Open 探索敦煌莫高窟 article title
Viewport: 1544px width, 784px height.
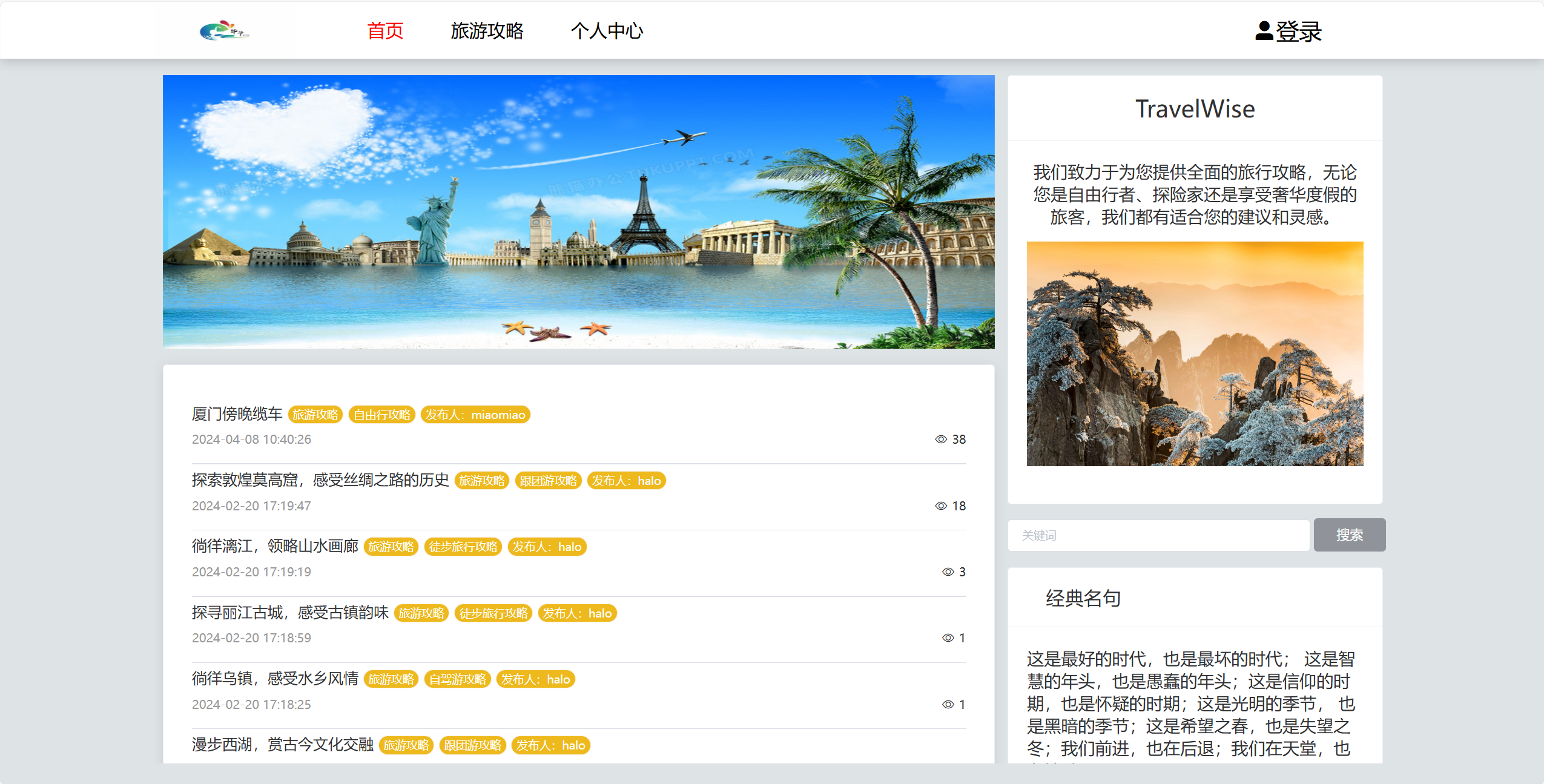pos(320,480)
